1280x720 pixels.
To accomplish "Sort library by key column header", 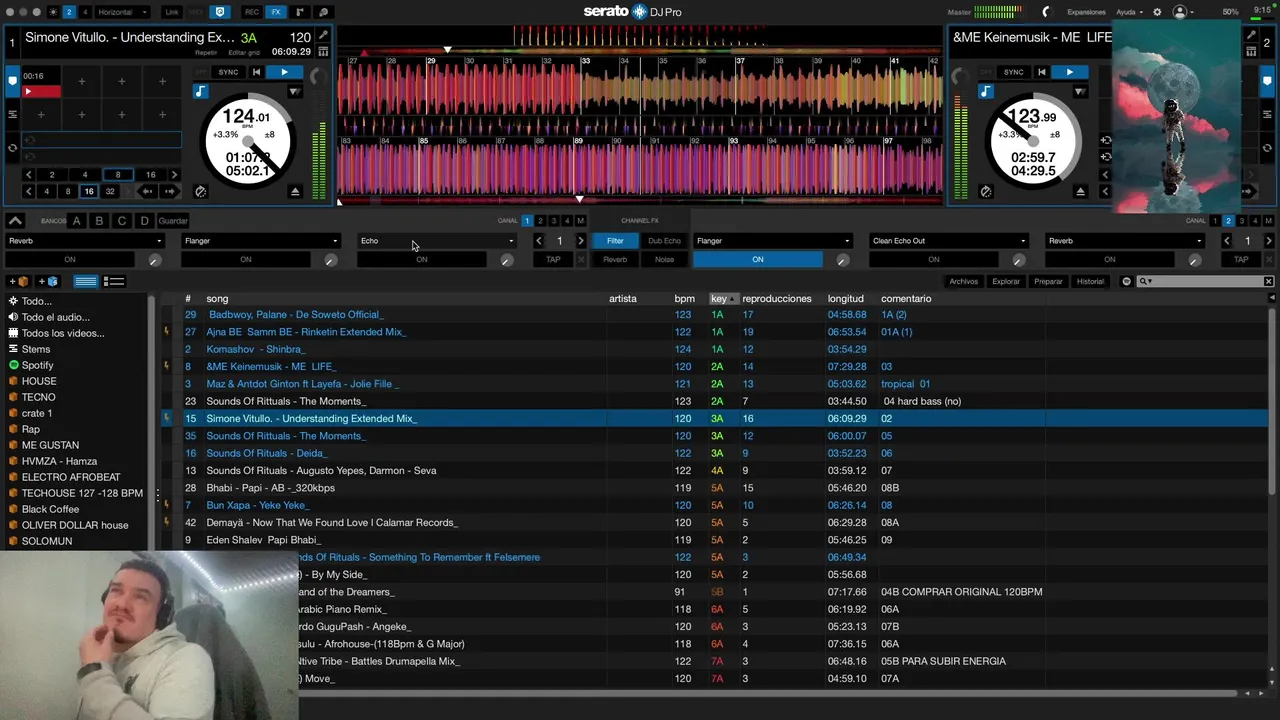I will pyautogui.click(x=722, y=299).
